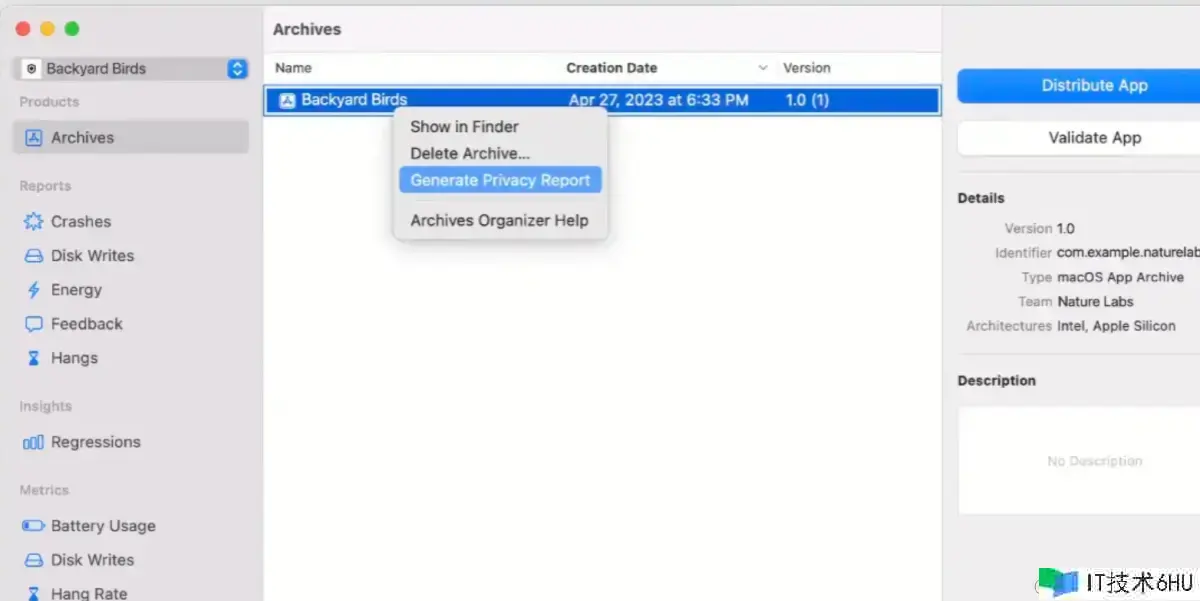Click the Archives icon in the sidebar
This screenshot has height=601, width=1200.
[x=34, y=138]
